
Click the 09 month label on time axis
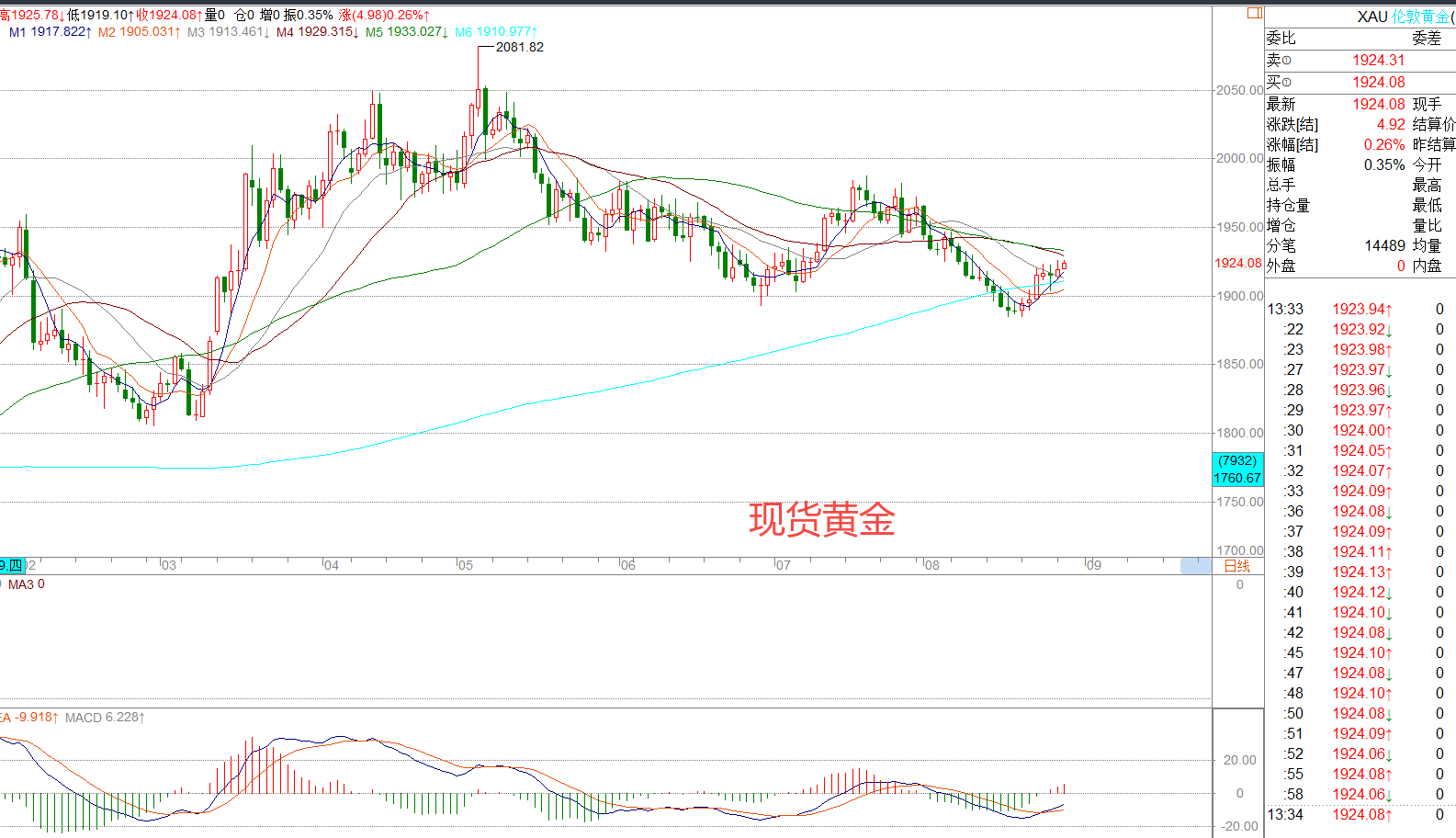(x=1093, y=565)
